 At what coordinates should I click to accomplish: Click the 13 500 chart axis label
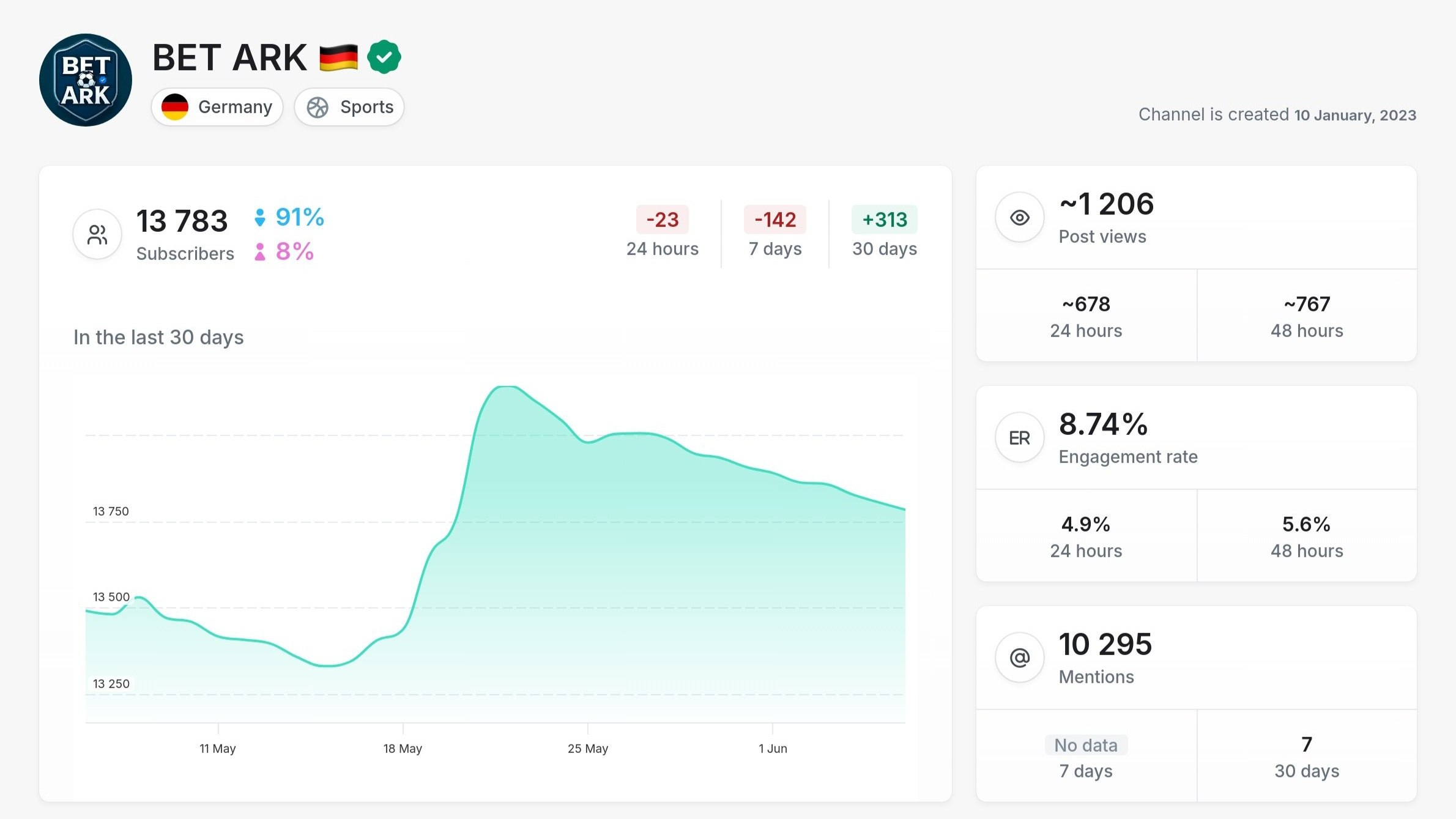coord(111,597)
